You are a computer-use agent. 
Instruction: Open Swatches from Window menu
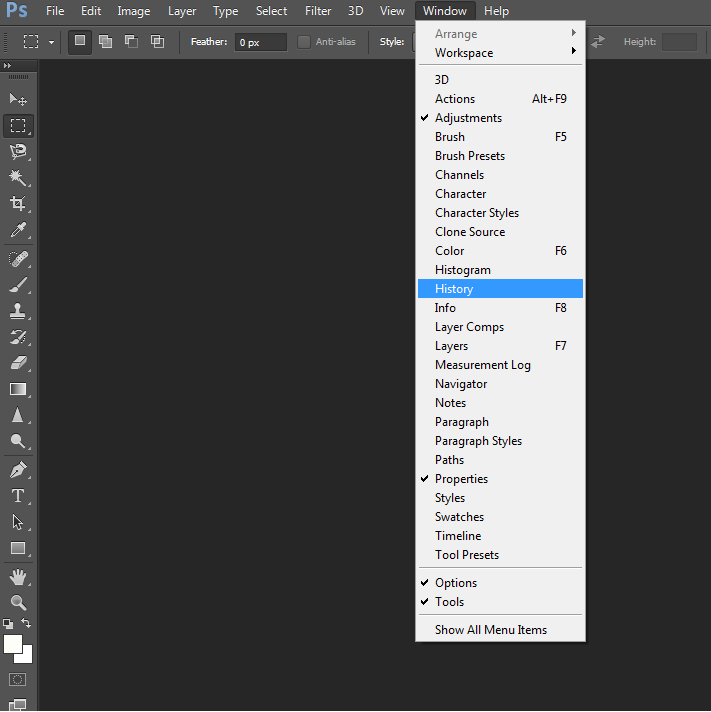click(x=500, y=517)
